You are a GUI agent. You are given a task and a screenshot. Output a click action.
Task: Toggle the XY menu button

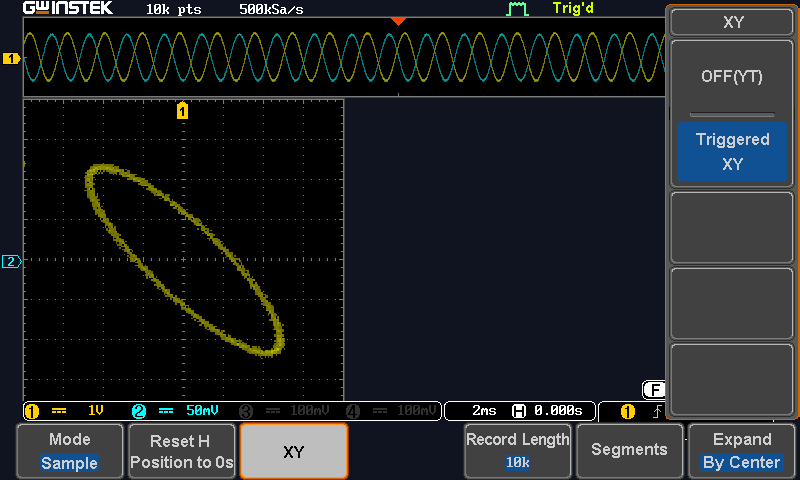click(294, 451)
